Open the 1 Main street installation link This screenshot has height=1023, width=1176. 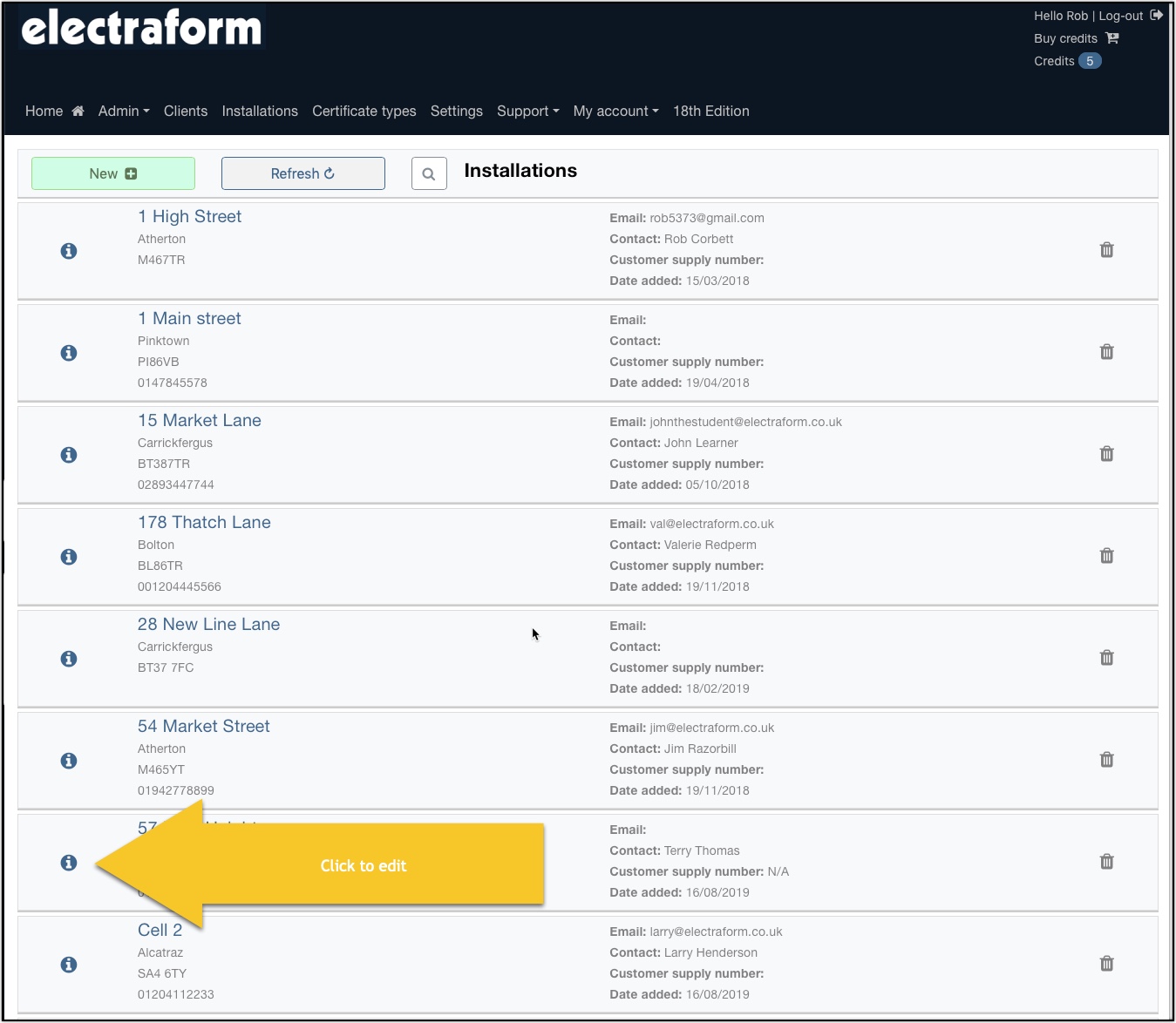click(x=189, y=318)
